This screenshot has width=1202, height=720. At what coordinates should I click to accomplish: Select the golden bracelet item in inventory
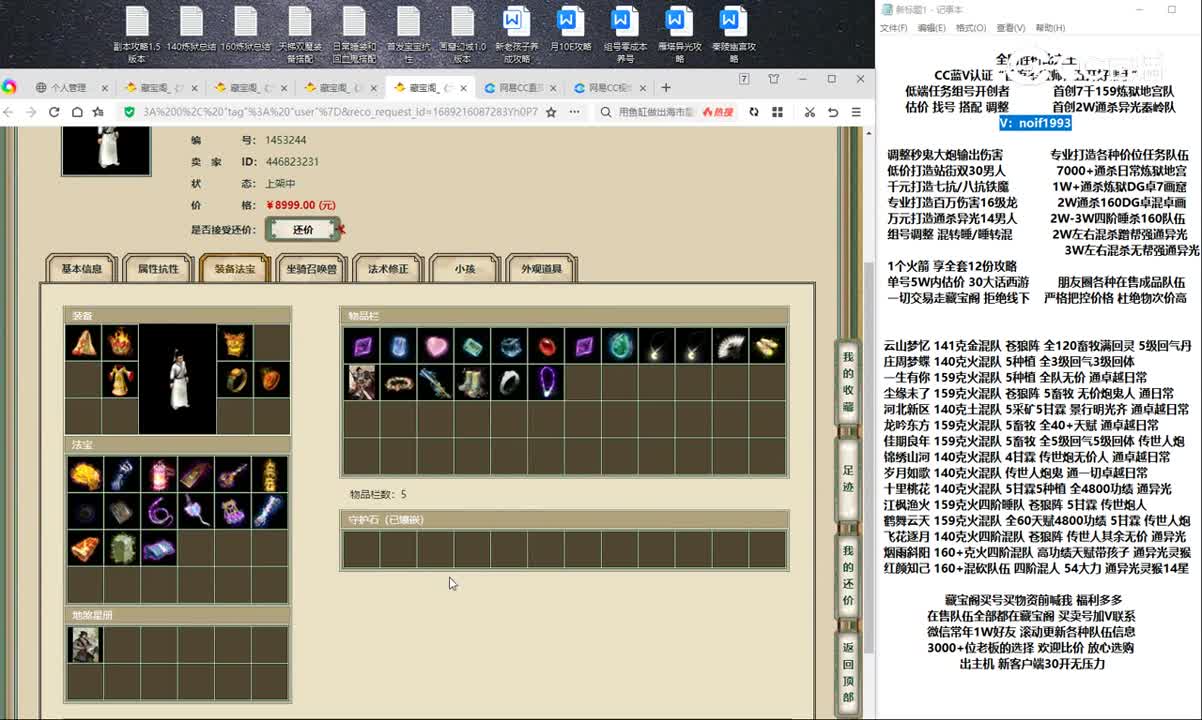pos(398,382)
